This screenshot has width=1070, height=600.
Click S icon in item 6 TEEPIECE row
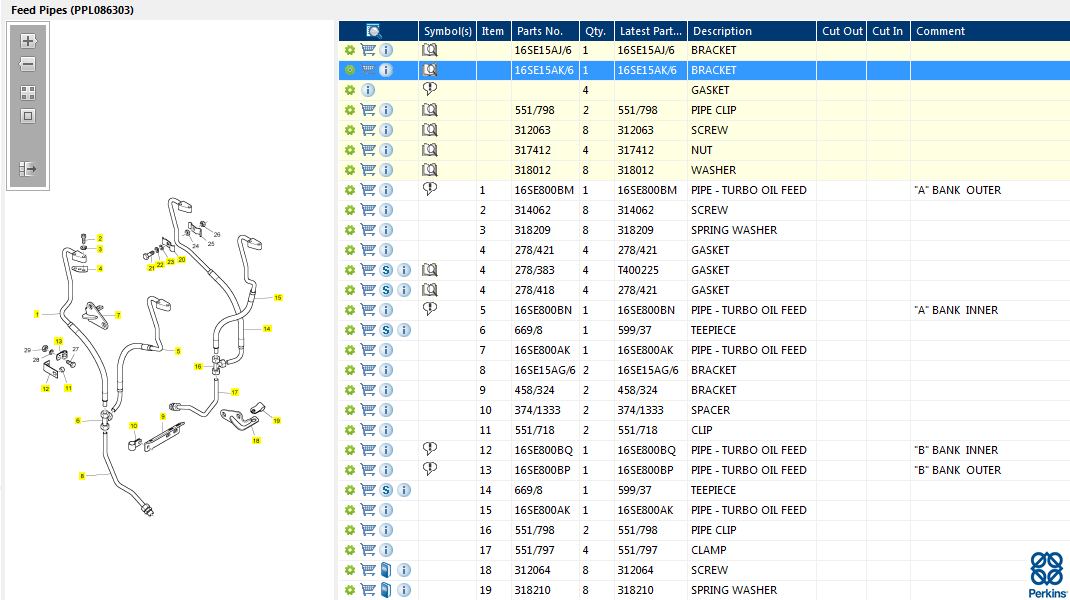pyautogui.click(x=386, y=330)
